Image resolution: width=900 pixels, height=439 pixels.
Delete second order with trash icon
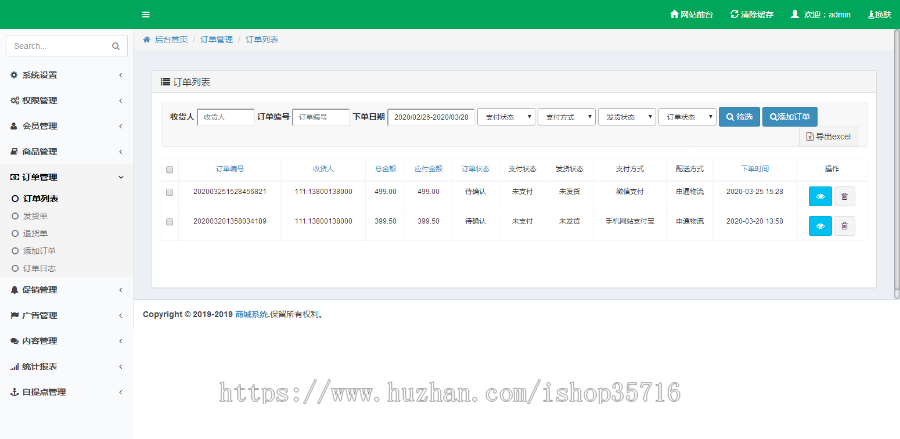(x=844, y=226)
